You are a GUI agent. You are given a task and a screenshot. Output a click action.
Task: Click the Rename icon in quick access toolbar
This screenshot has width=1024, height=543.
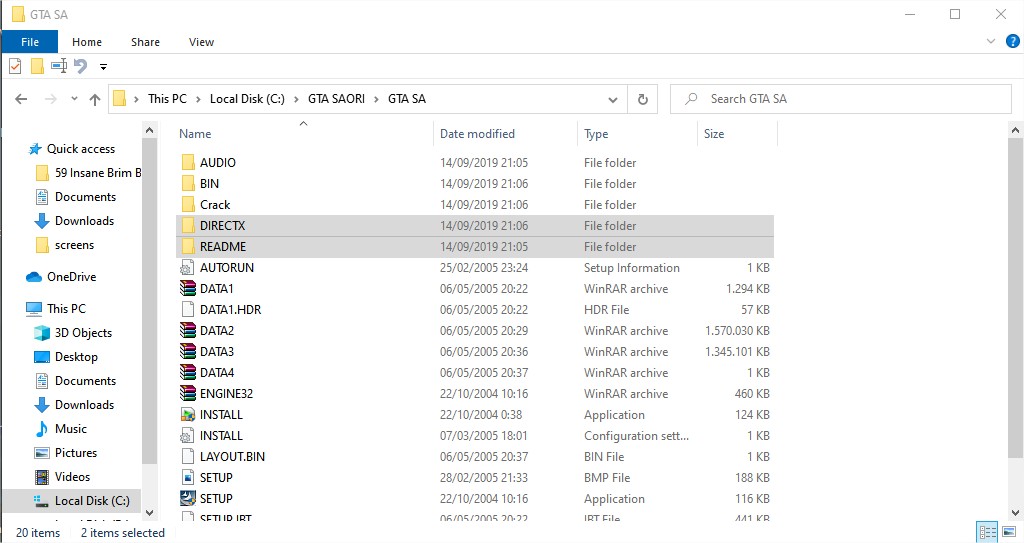click(x=59, y=65)
